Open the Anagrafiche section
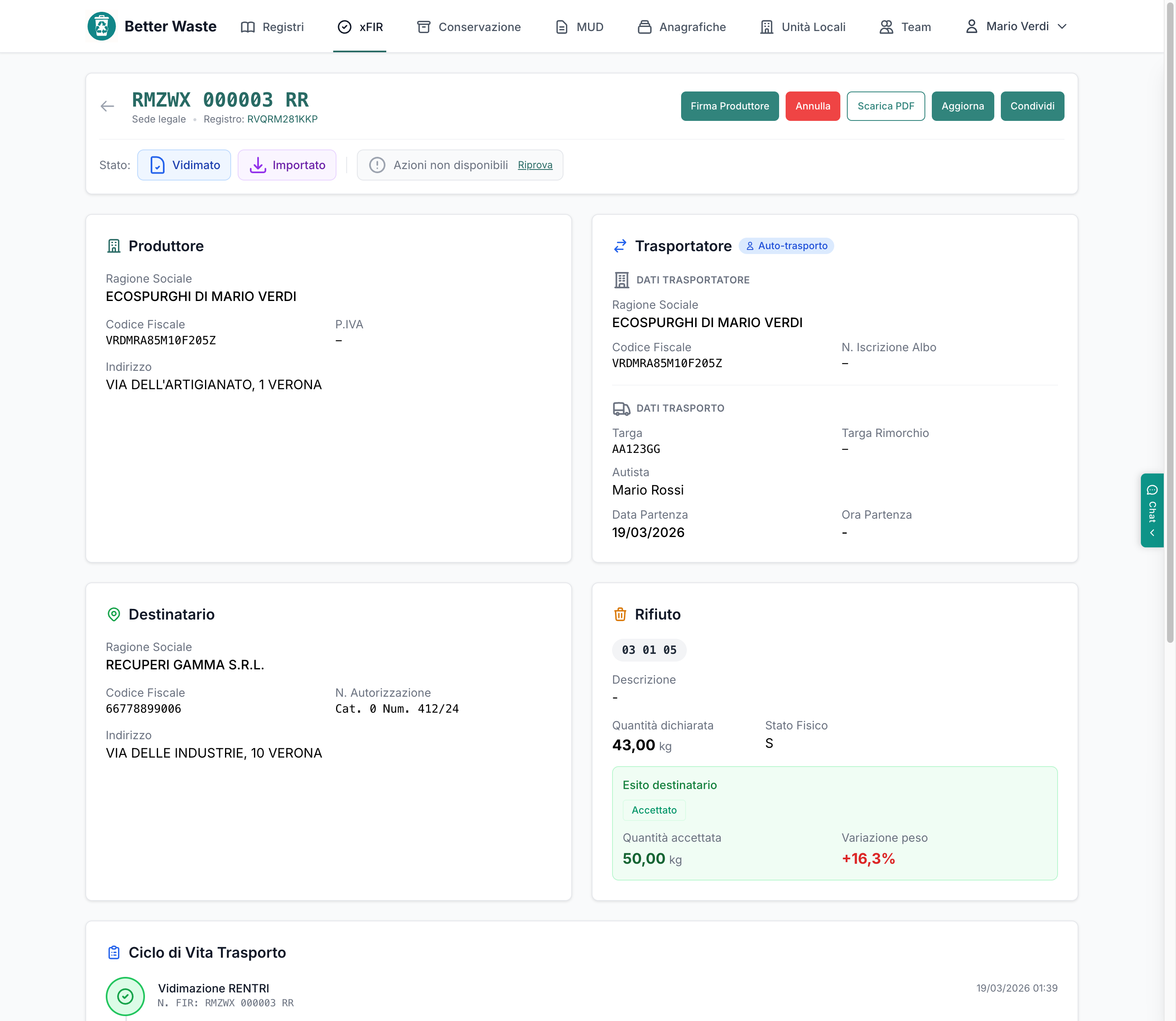 [x=682, y=27]
